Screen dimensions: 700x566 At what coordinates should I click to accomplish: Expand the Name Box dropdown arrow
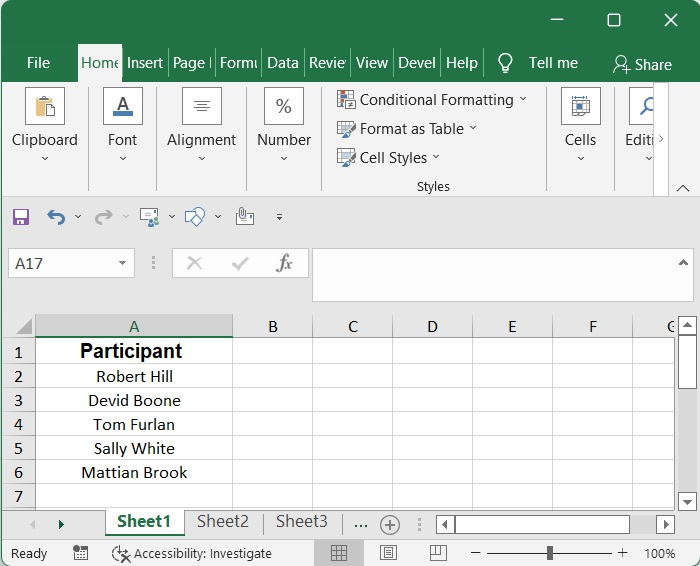pyautogui.click(x=123, y=263)
